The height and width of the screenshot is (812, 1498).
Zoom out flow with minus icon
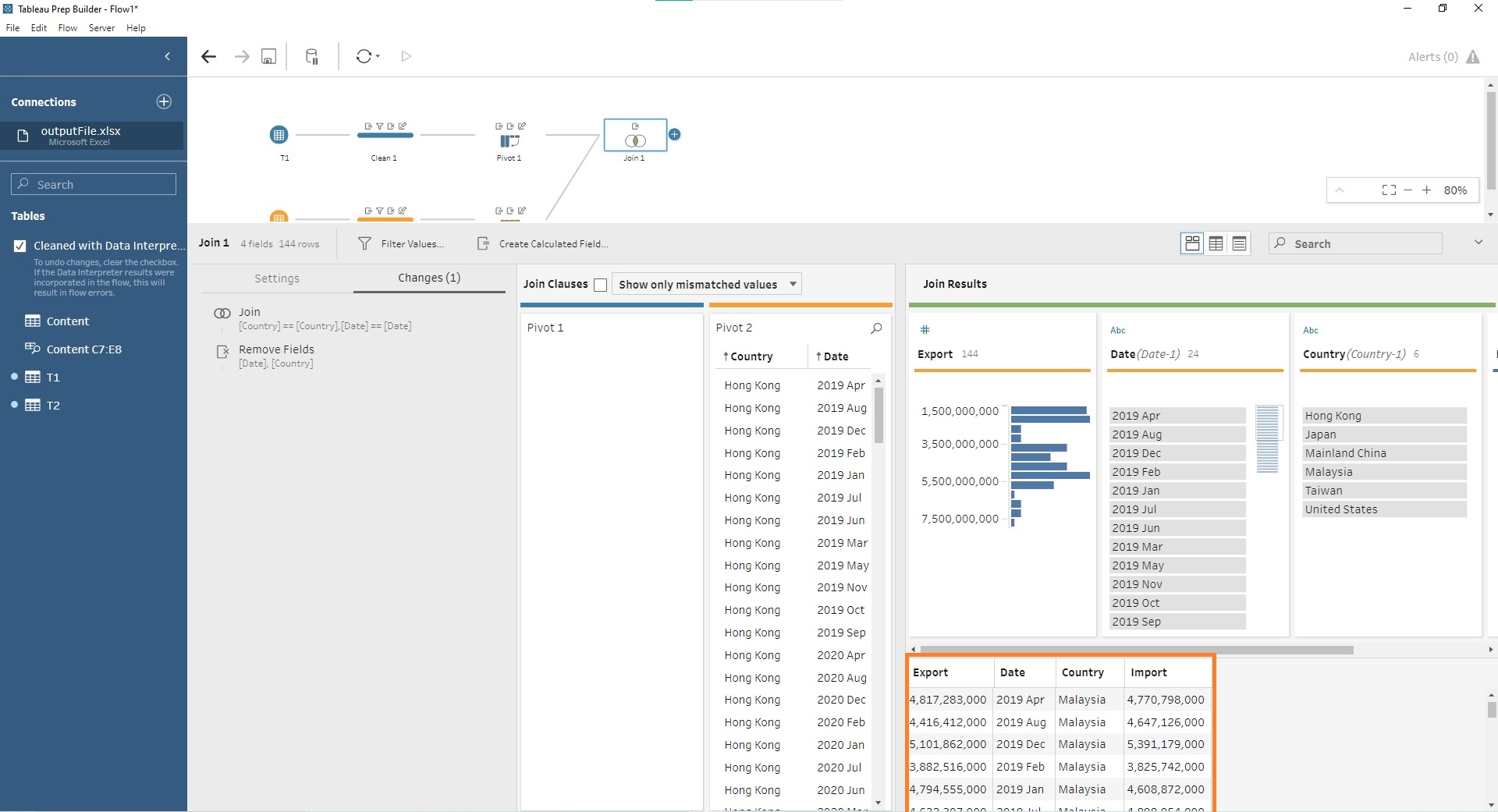tap(1407, 190)
